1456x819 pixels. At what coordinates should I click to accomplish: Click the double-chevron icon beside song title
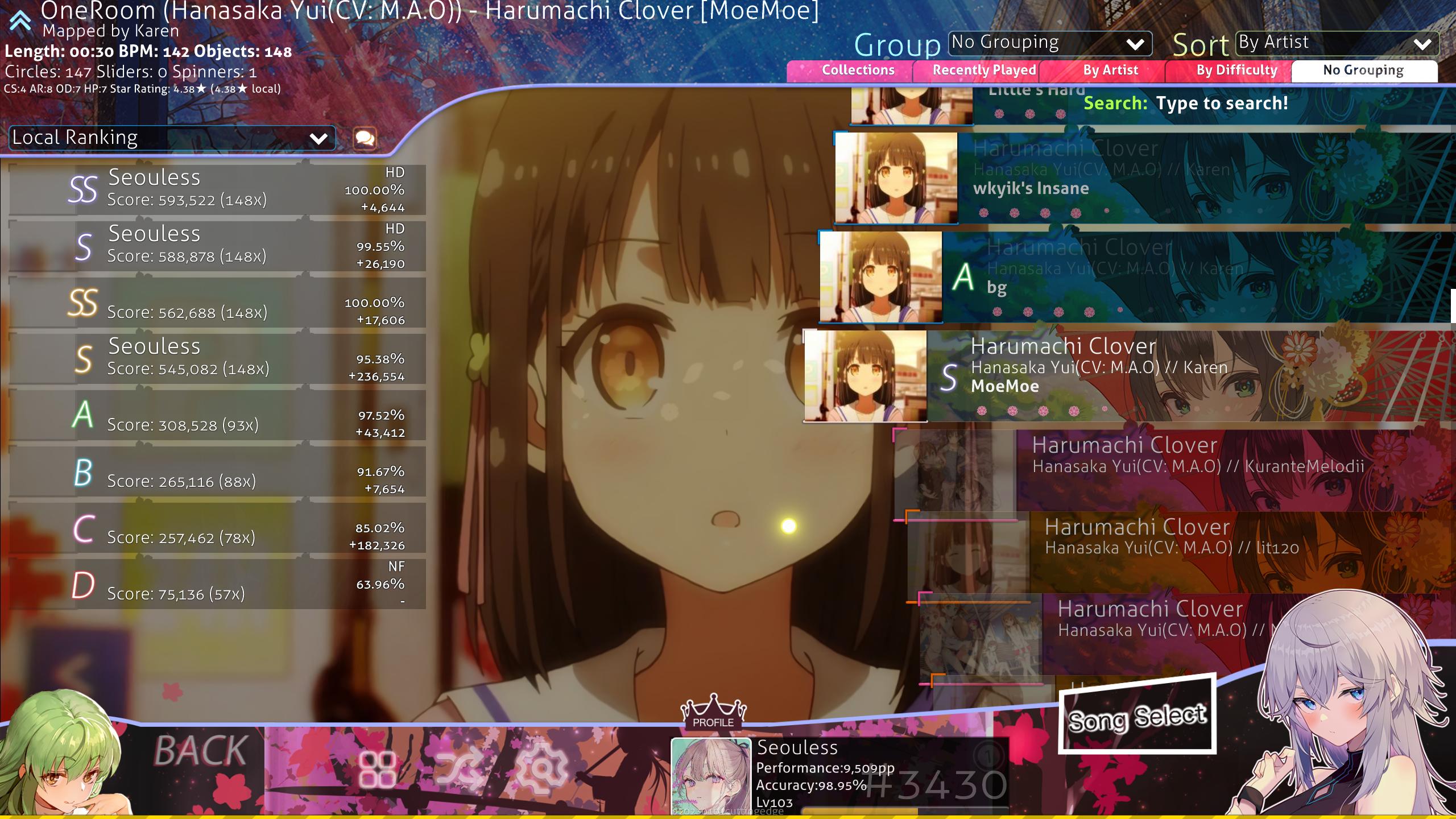[x=20, y=20]
